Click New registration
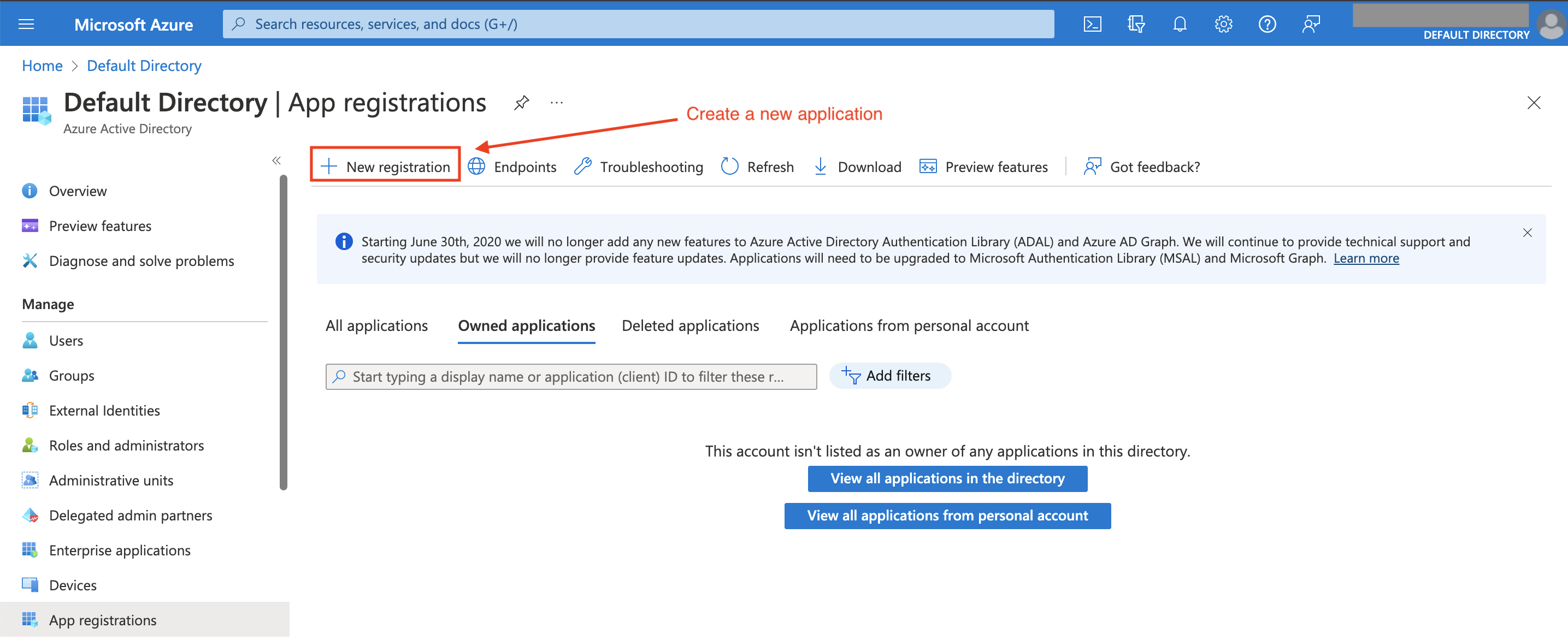This screenshot has height=640, width=1568. coord(385,167)
